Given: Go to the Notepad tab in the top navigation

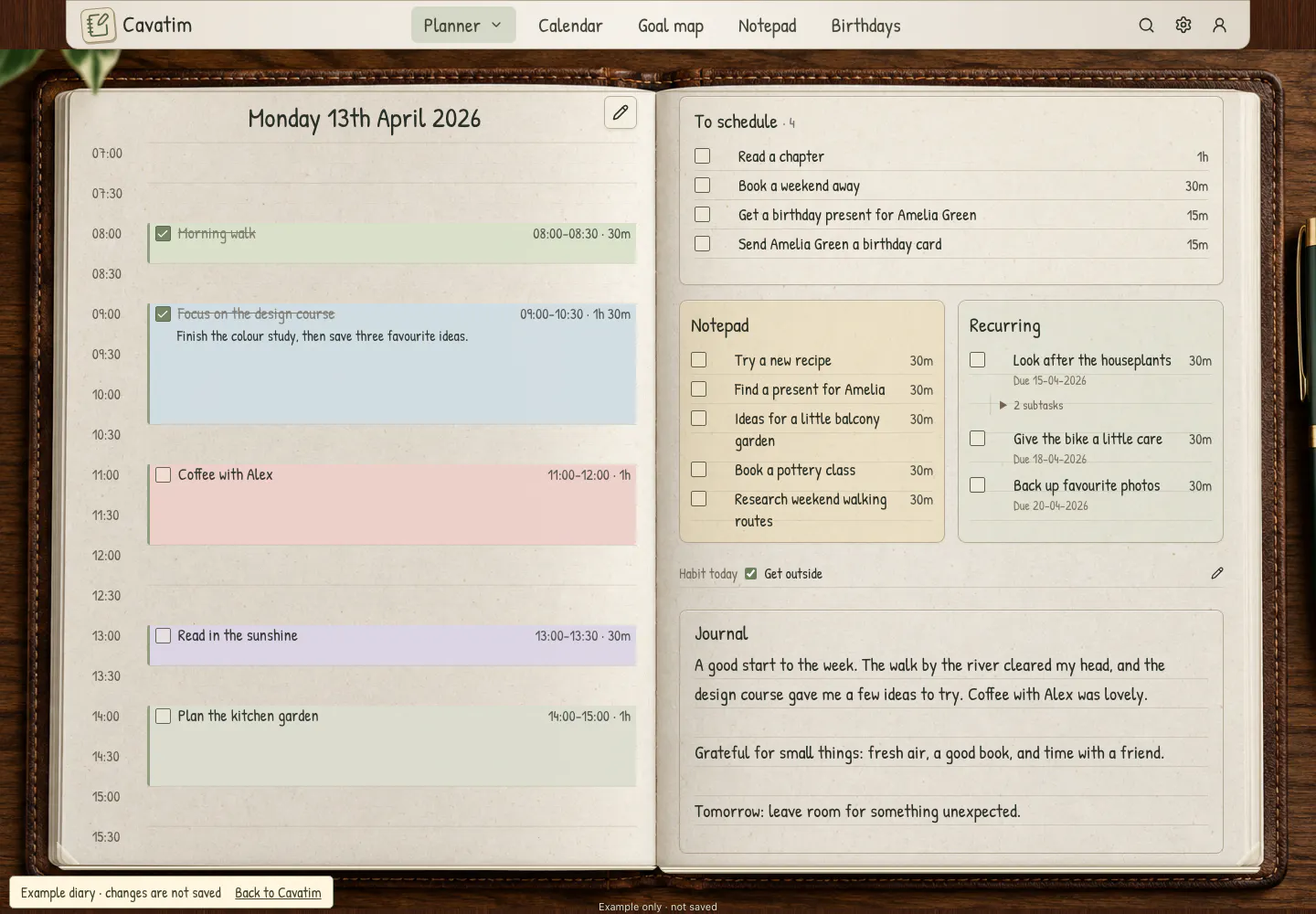Looking at the screenshot, I should click(x=767, y=26).
